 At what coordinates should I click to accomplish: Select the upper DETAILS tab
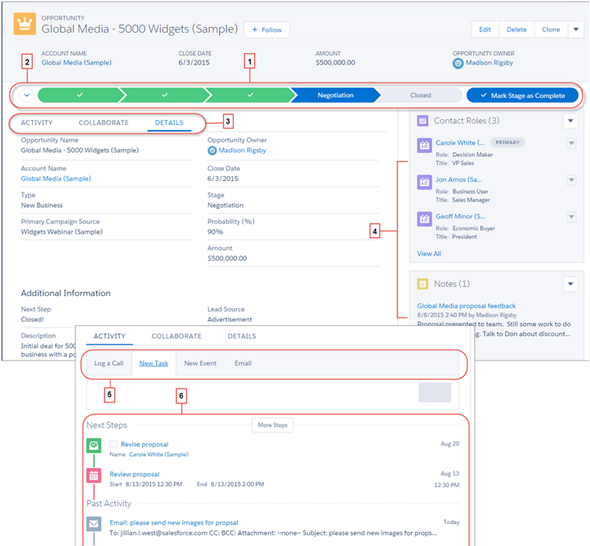click(x=169, y=123)
